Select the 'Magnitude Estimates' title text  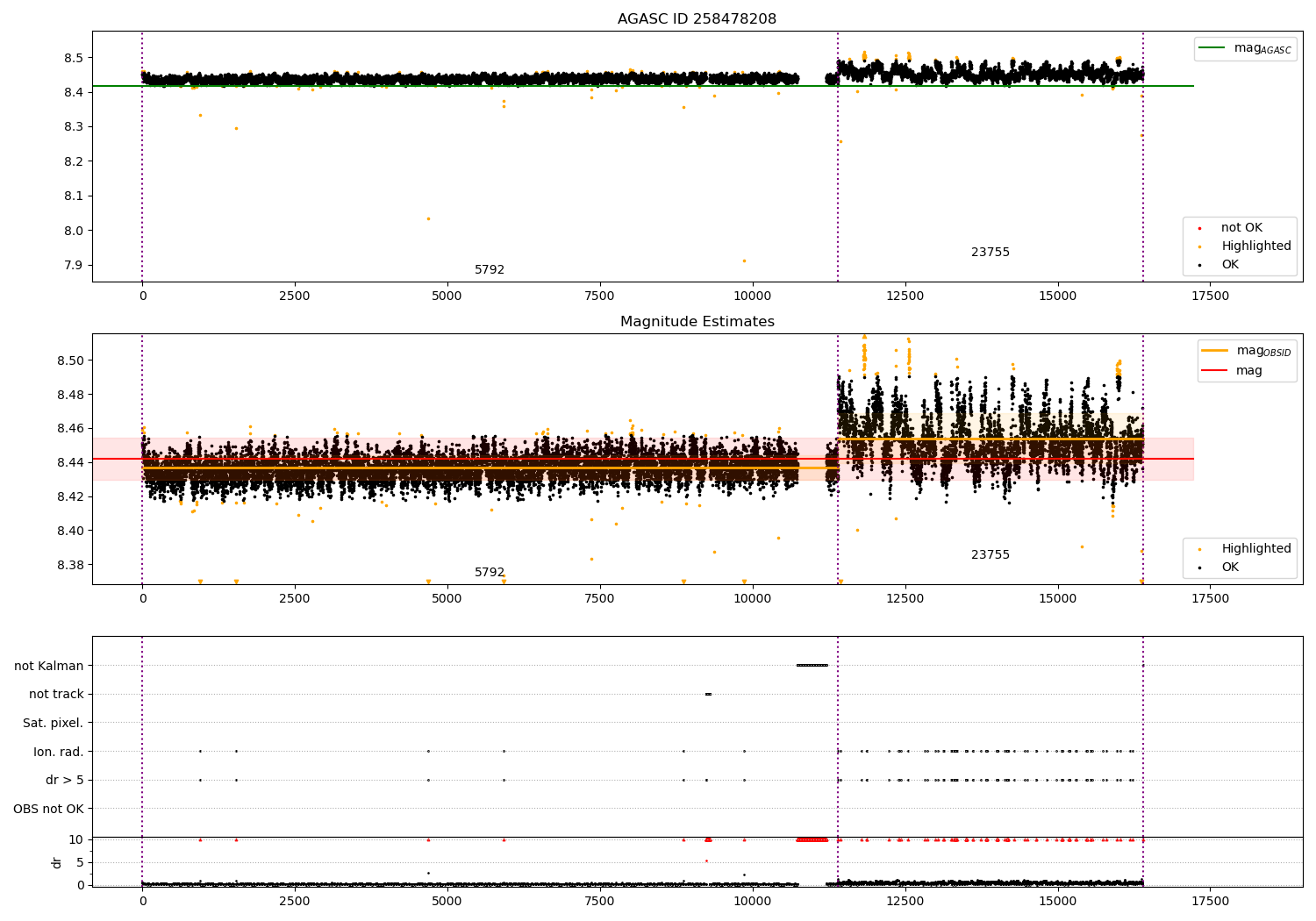click(697, 321)
